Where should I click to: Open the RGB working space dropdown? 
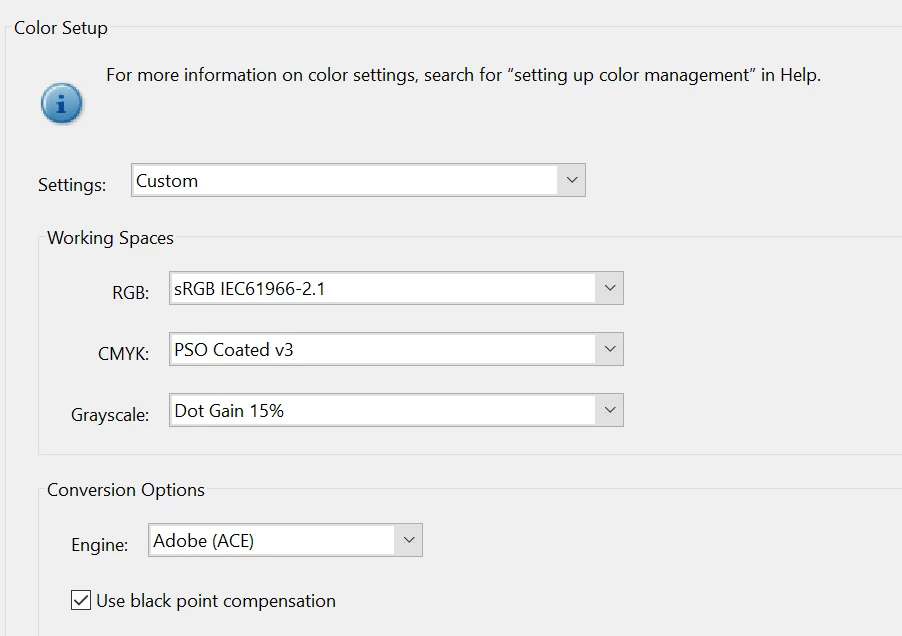396,288
